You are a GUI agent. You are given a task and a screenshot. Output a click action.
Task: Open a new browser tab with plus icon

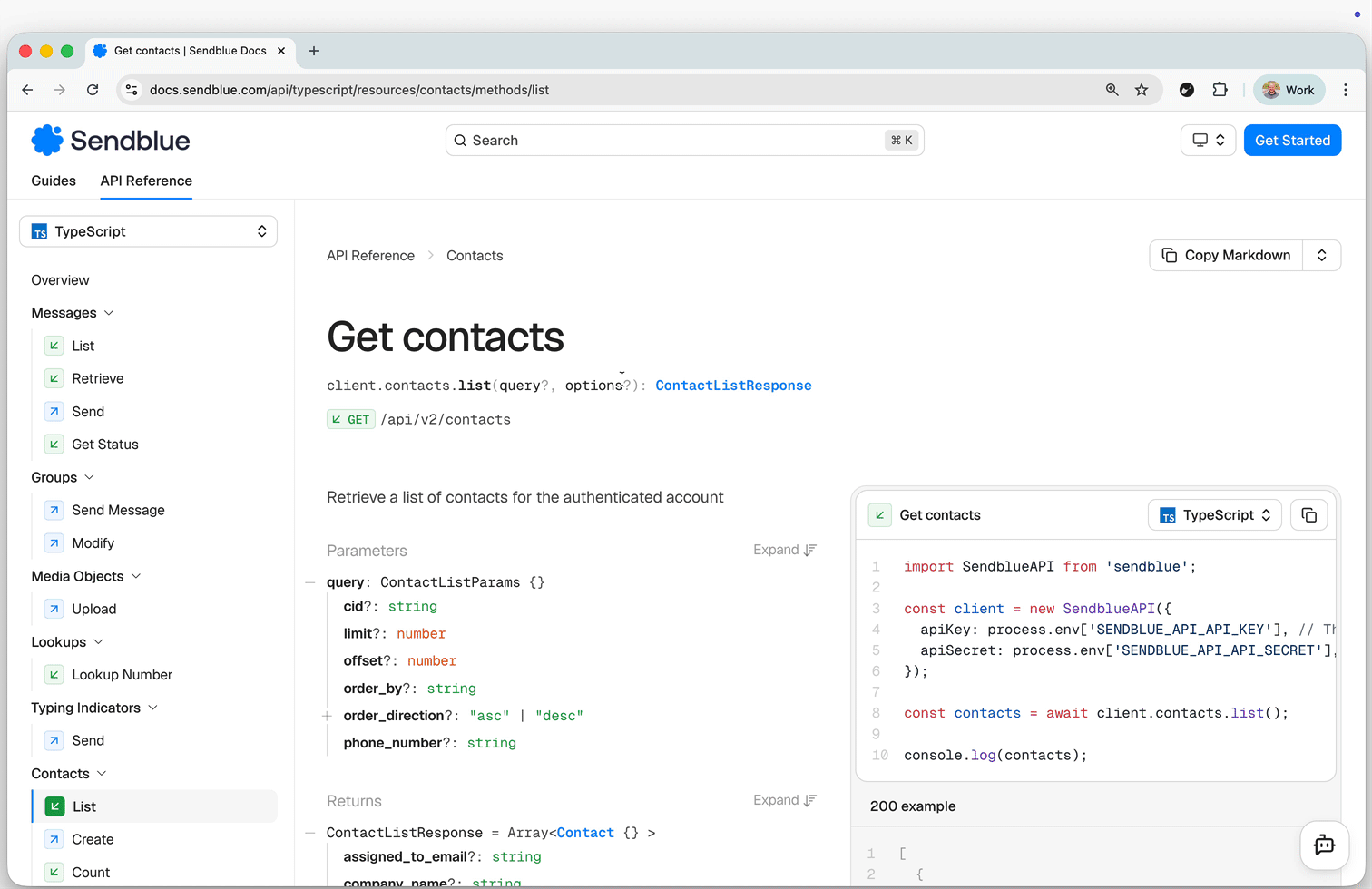point(314,51)
